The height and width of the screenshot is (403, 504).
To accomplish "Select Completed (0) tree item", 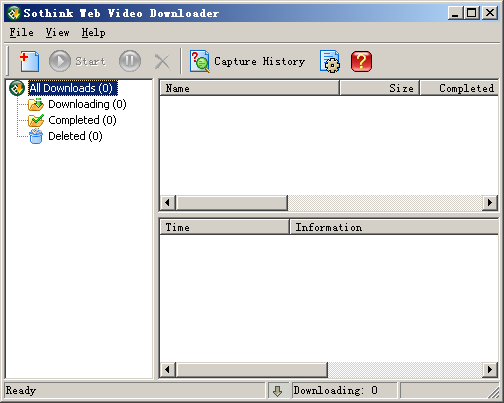I will (x=82, y=120).
